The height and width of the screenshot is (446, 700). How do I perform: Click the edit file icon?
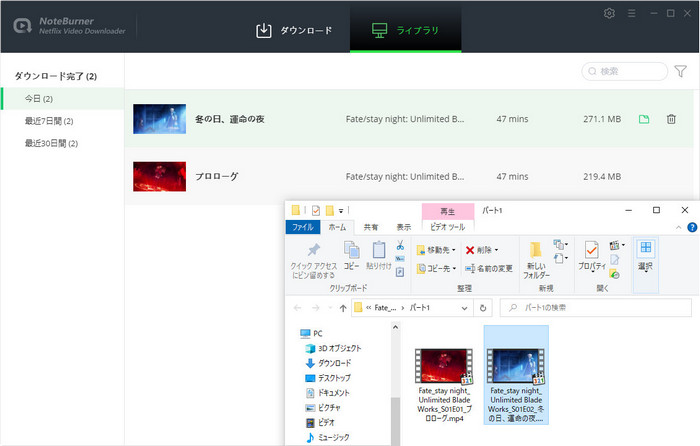point(615,259)
